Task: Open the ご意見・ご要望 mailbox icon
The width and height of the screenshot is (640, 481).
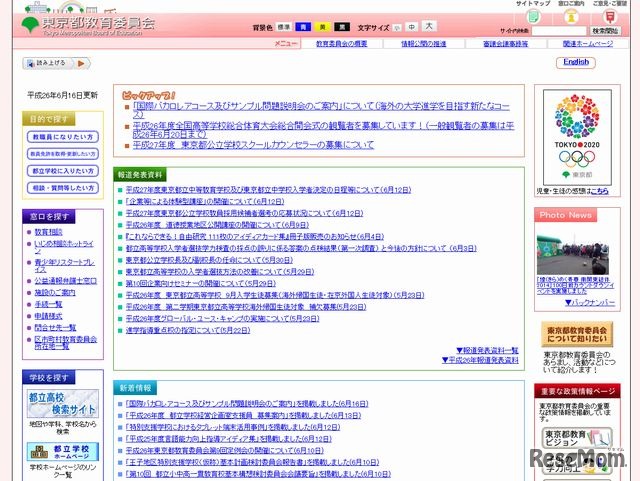Action: (609, 17)
